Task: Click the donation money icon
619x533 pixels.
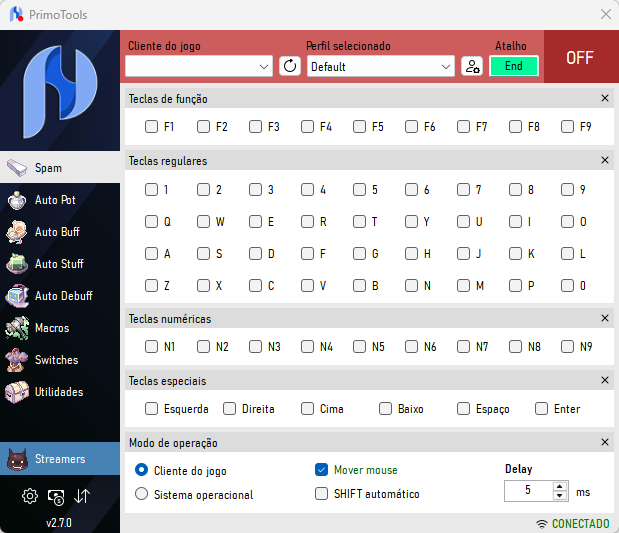Action: pyautogui.click(x=56, y=497)
